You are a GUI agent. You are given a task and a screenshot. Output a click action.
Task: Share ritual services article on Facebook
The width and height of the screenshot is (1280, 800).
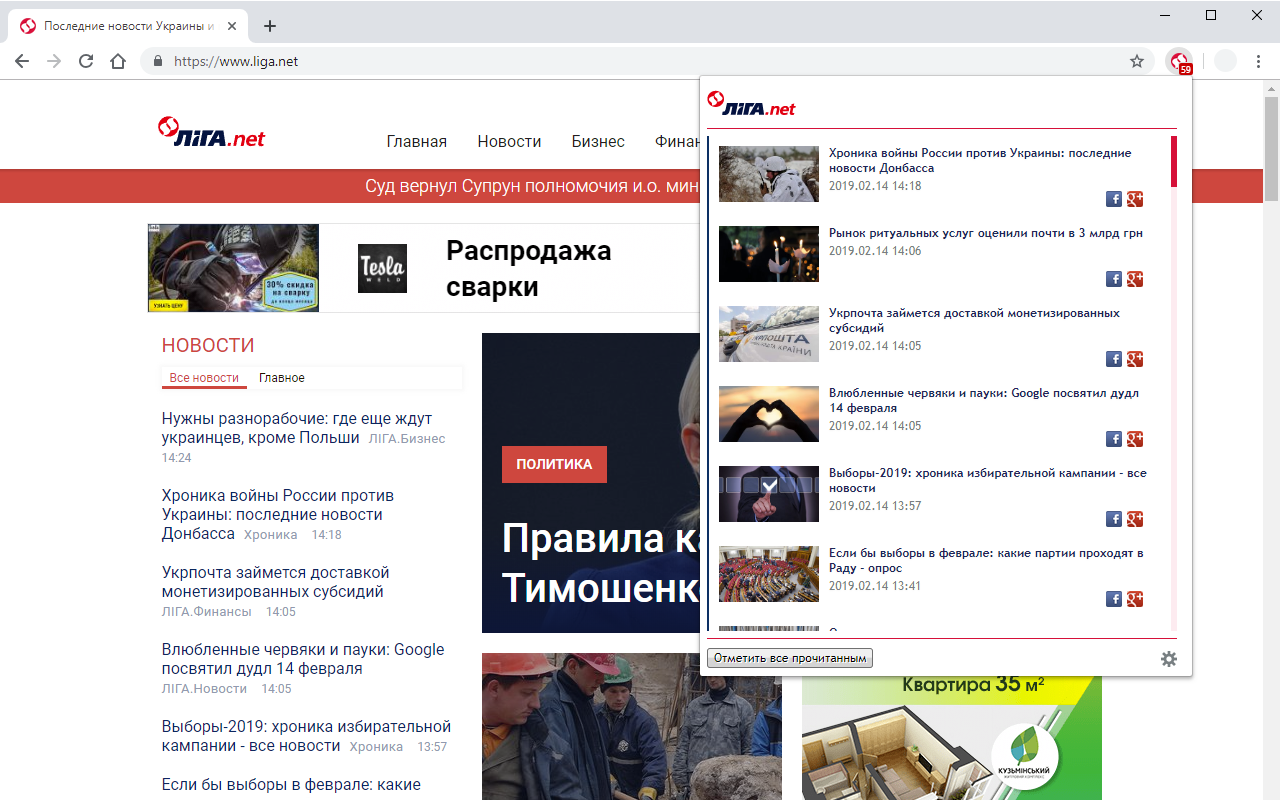click(1114, 279)
